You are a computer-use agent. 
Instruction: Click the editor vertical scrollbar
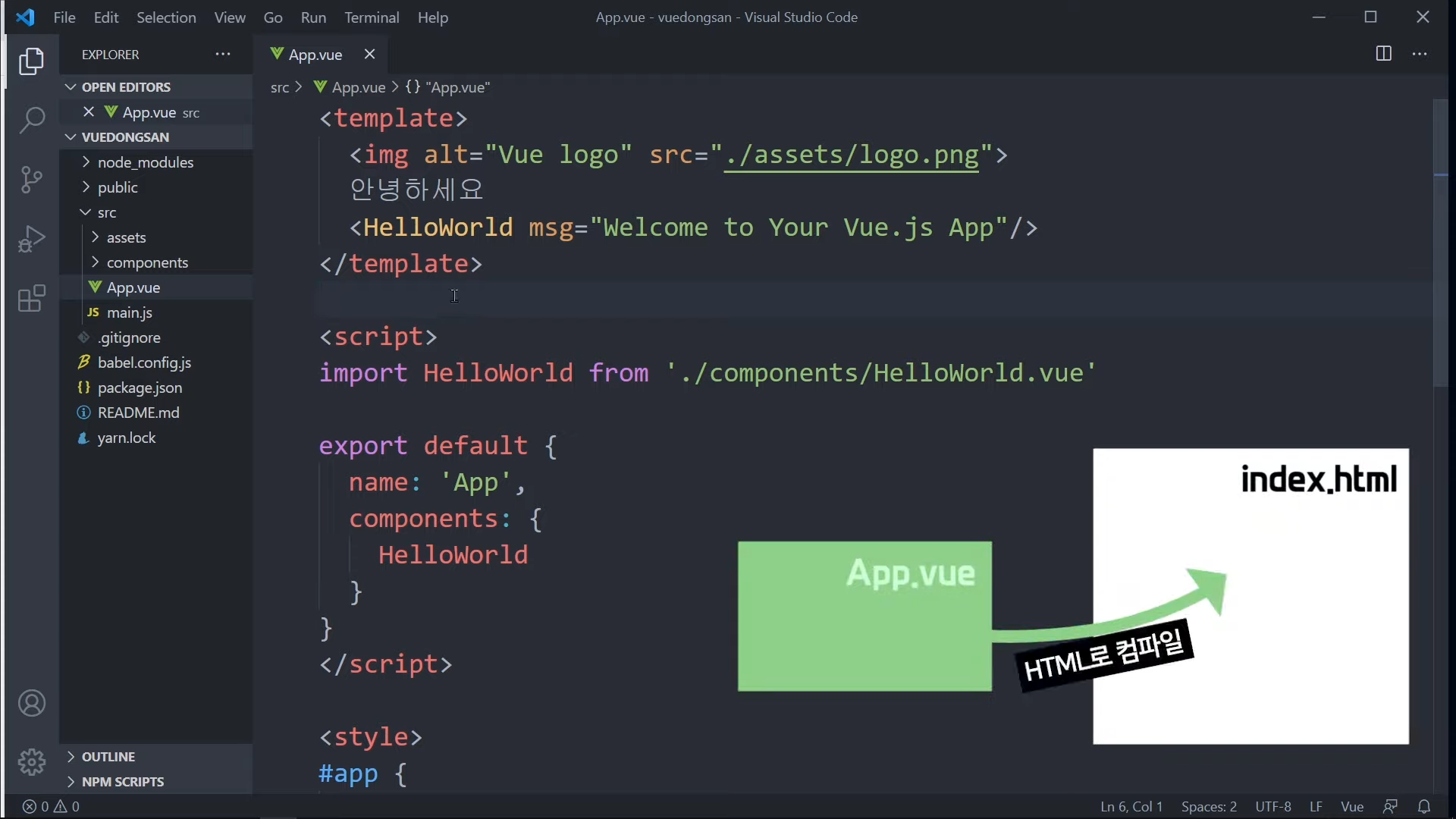[1441, 243]
